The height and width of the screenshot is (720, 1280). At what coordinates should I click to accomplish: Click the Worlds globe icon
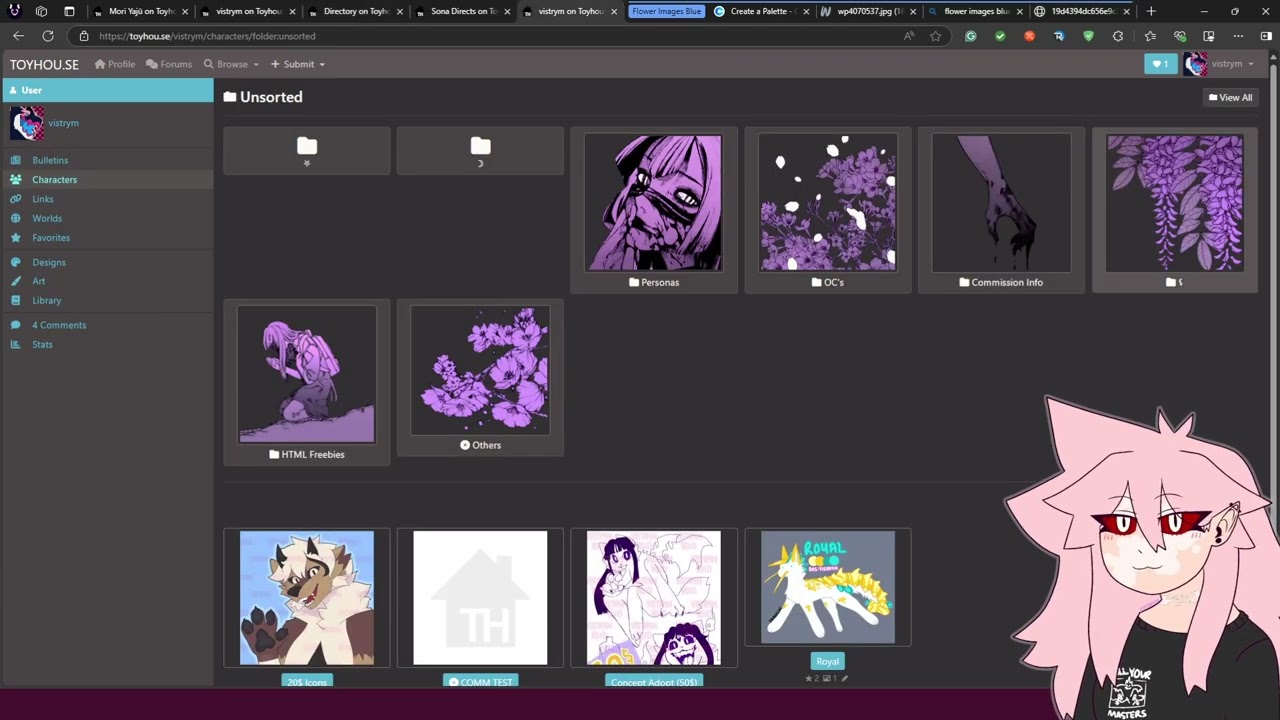pos(15,218)
